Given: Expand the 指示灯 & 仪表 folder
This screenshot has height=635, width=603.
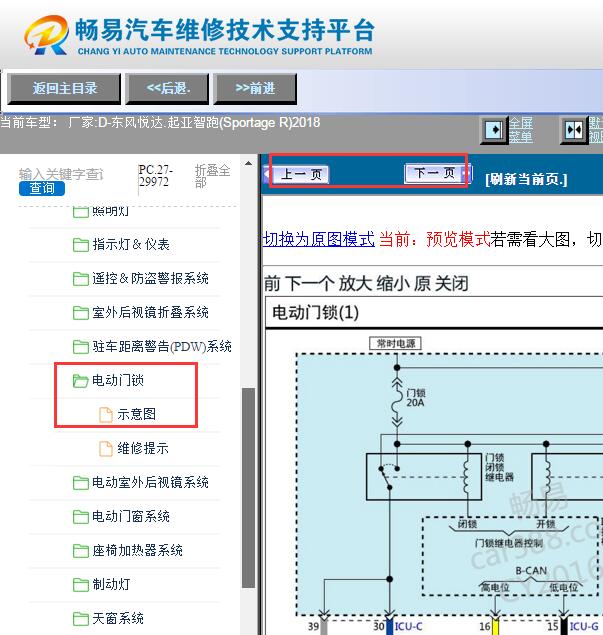Looking at the screenshot, I should (x=130, y=245).
